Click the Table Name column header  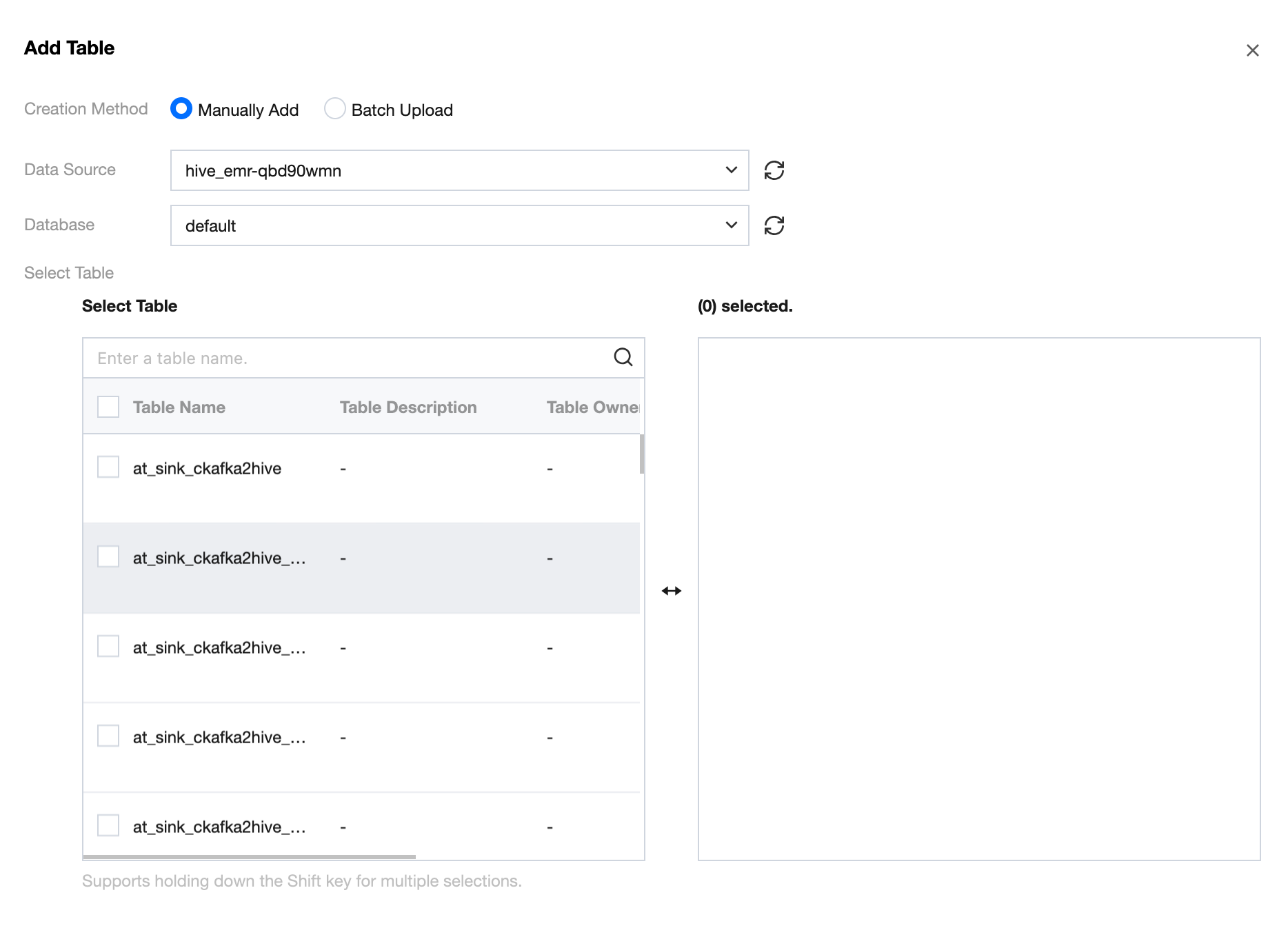tap(179, 407)
